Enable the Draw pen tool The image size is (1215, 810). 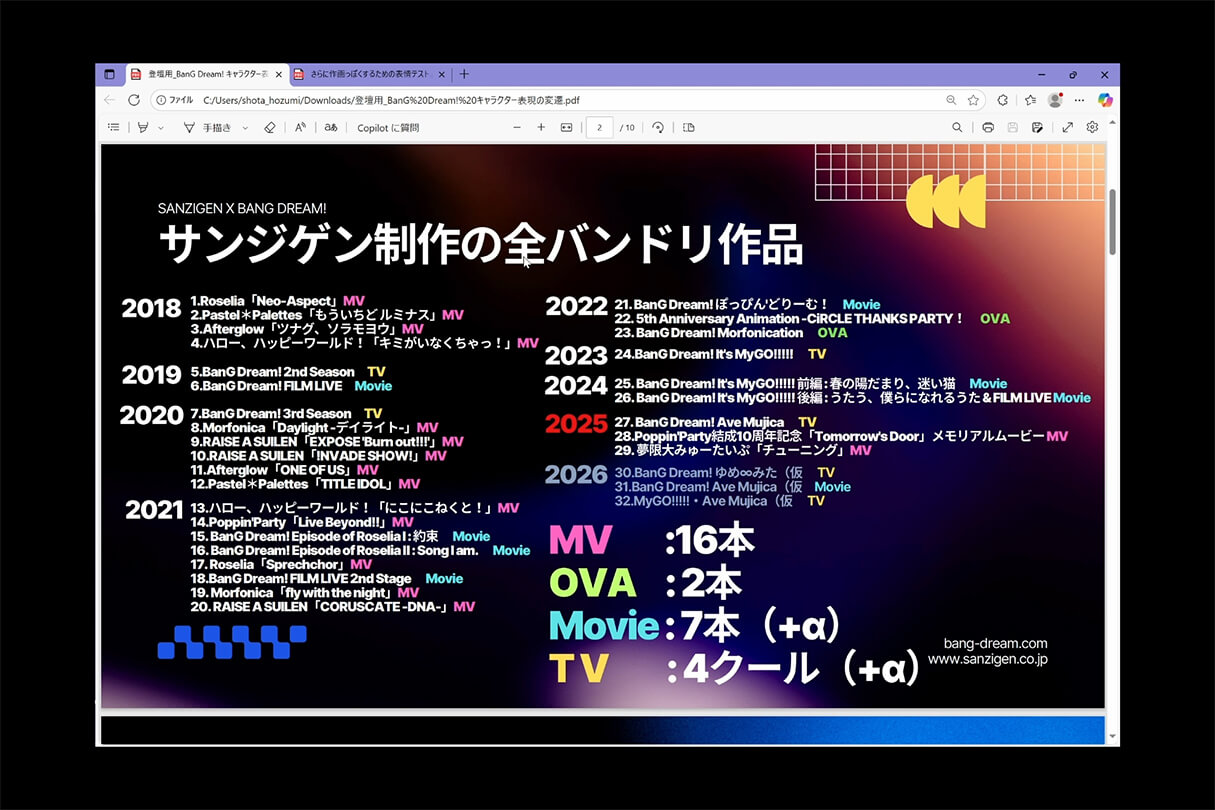pos(144,127)
